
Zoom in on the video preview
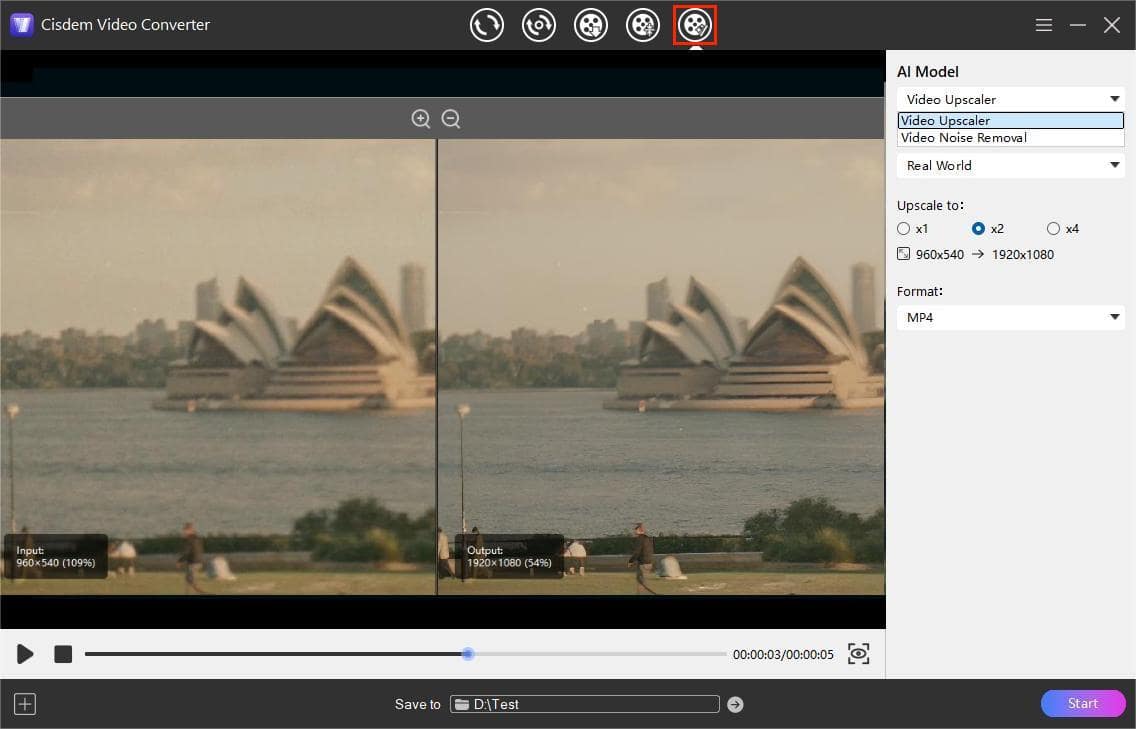(x=421, y=118)
